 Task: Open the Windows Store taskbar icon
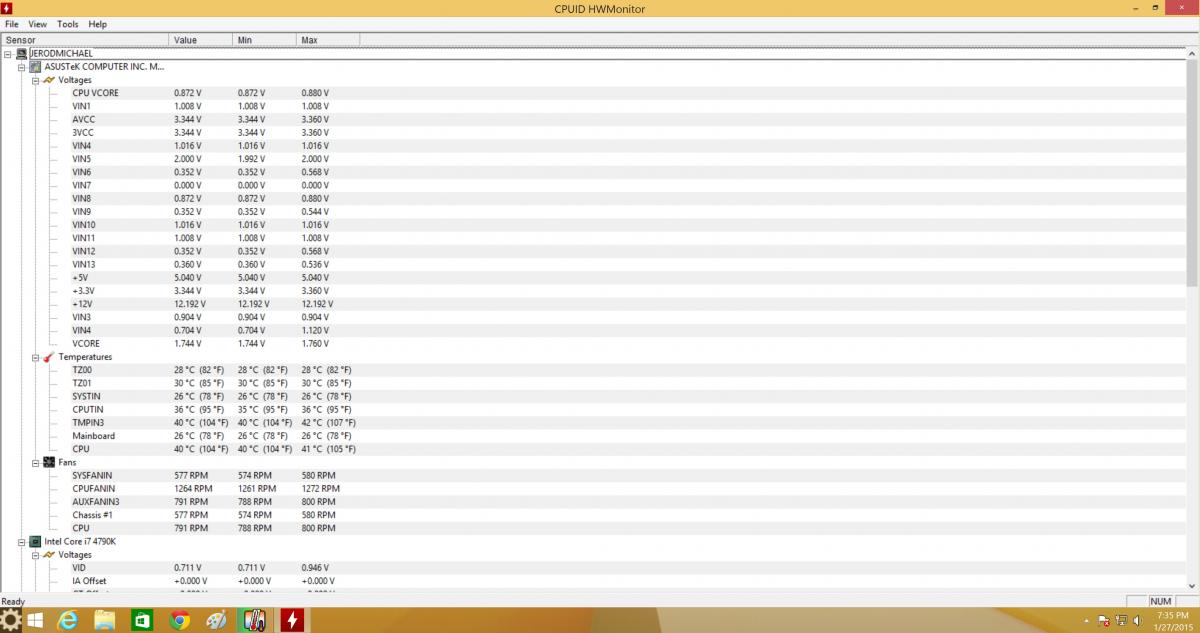click(x=143, y=621)
